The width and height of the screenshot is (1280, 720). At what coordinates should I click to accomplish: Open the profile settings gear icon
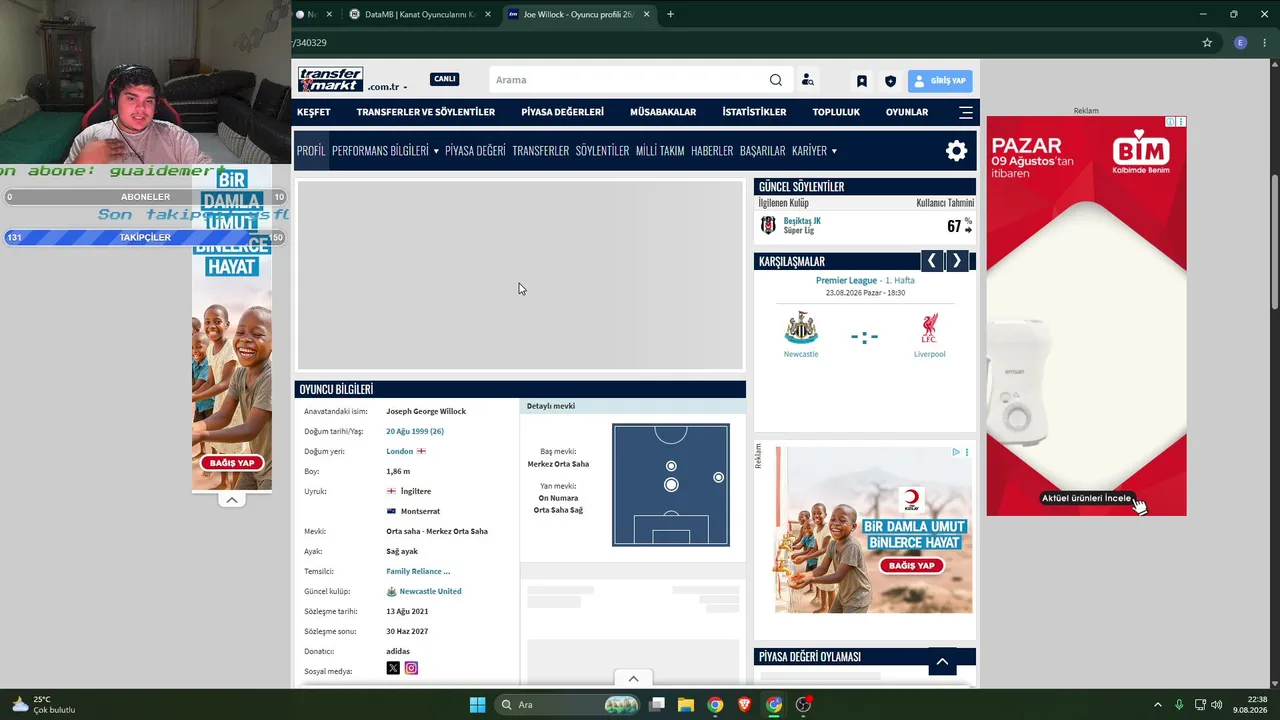pos(957,151)
